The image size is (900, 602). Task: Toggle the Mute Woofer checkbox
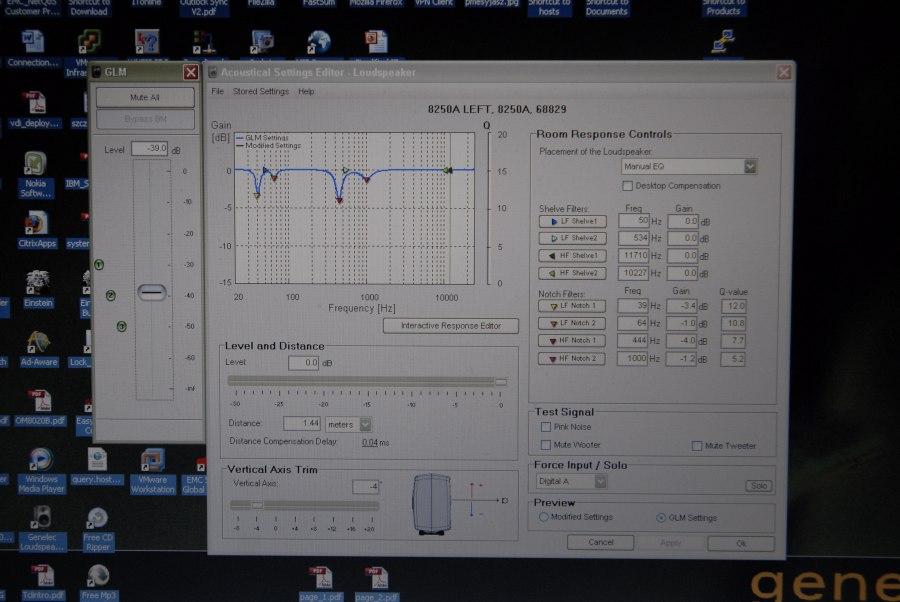coord(545,445)
